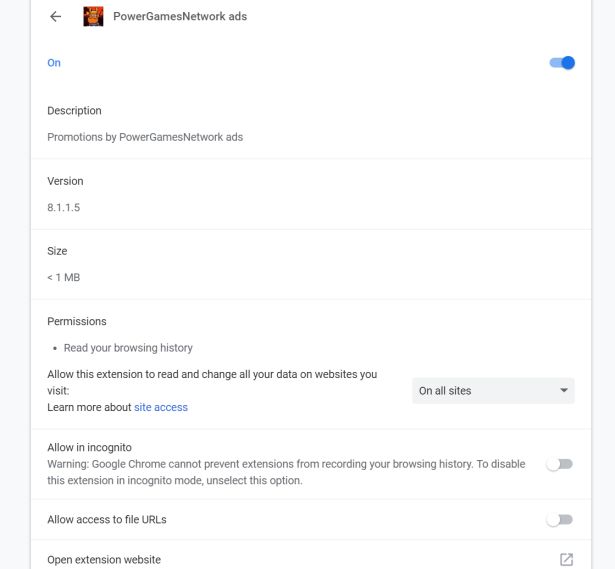
Task: Click the blue "On" status label
Action: coord(54,63)
